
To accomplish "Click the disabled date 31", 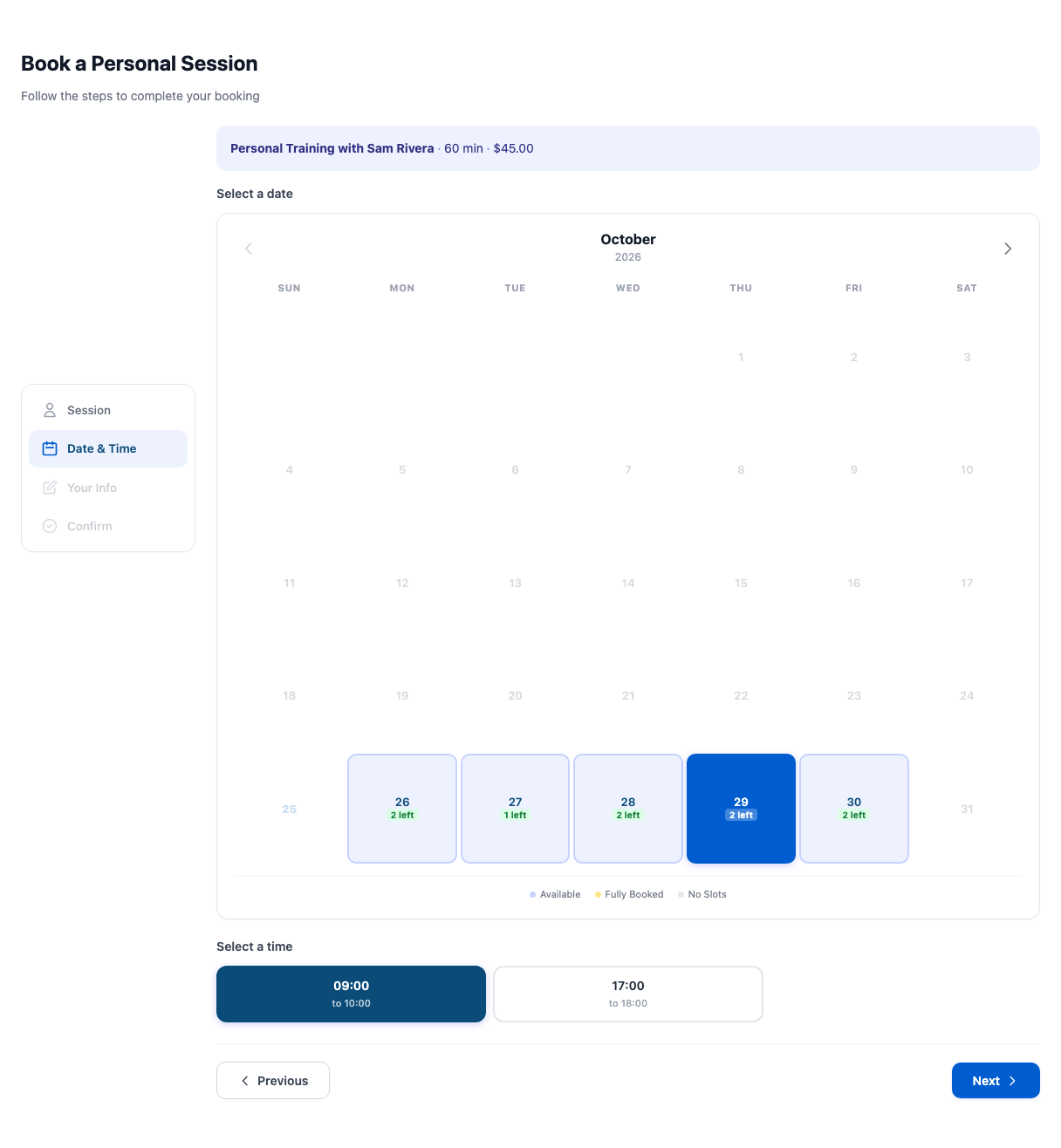I will 967,809.
